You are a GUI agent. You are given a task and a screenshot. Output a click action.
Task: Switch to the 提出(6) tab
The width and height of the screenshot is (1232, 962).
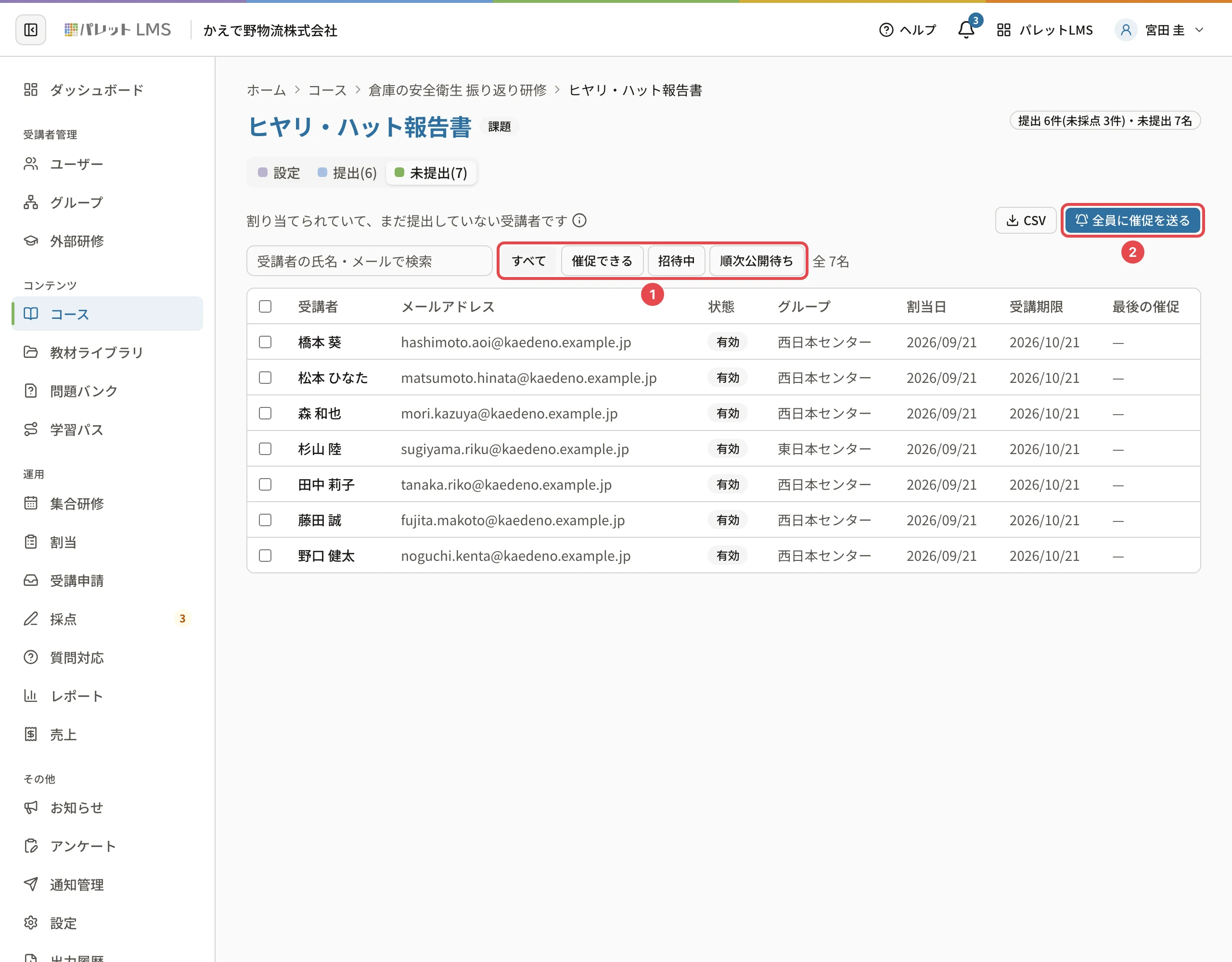coord(347,173)
